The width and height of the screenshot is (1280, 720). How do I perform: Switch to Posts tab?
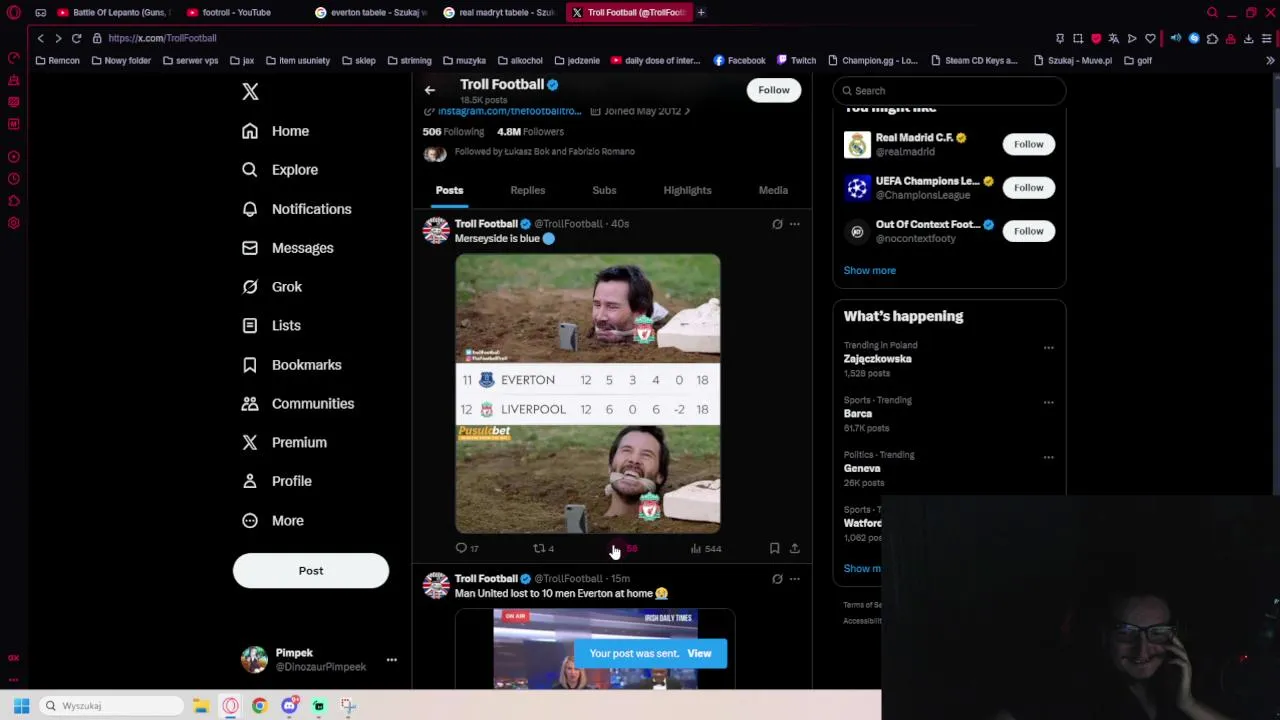[449, 190]
